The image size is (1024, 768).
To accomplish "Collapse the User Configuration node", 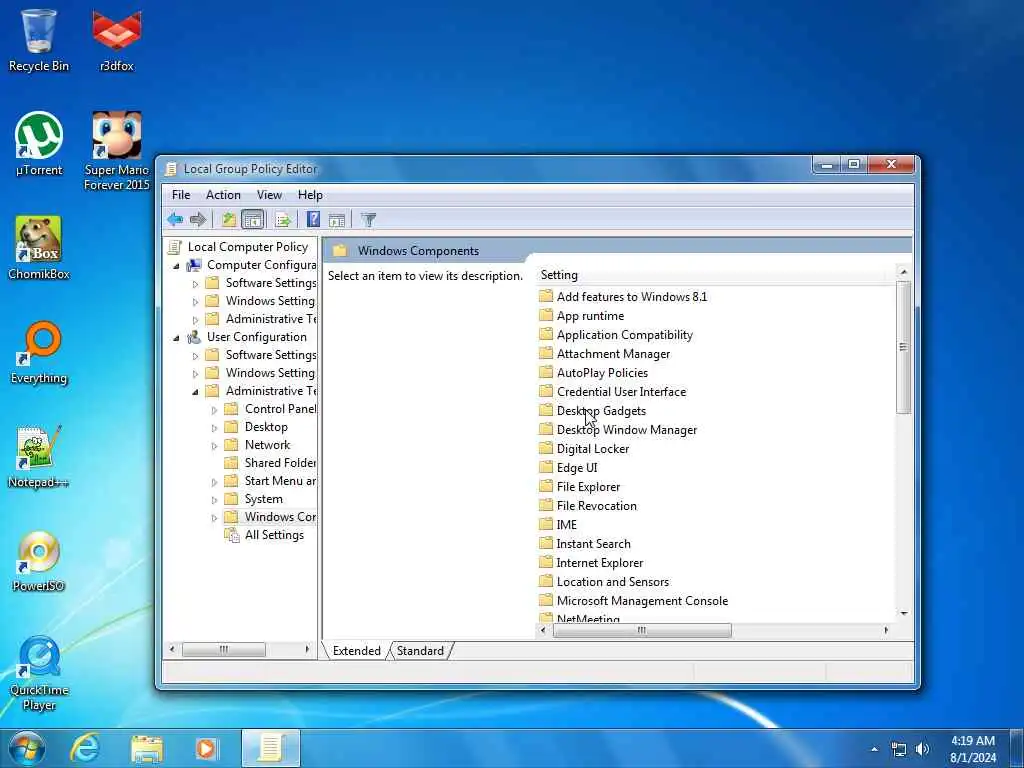I will (176, 338).
